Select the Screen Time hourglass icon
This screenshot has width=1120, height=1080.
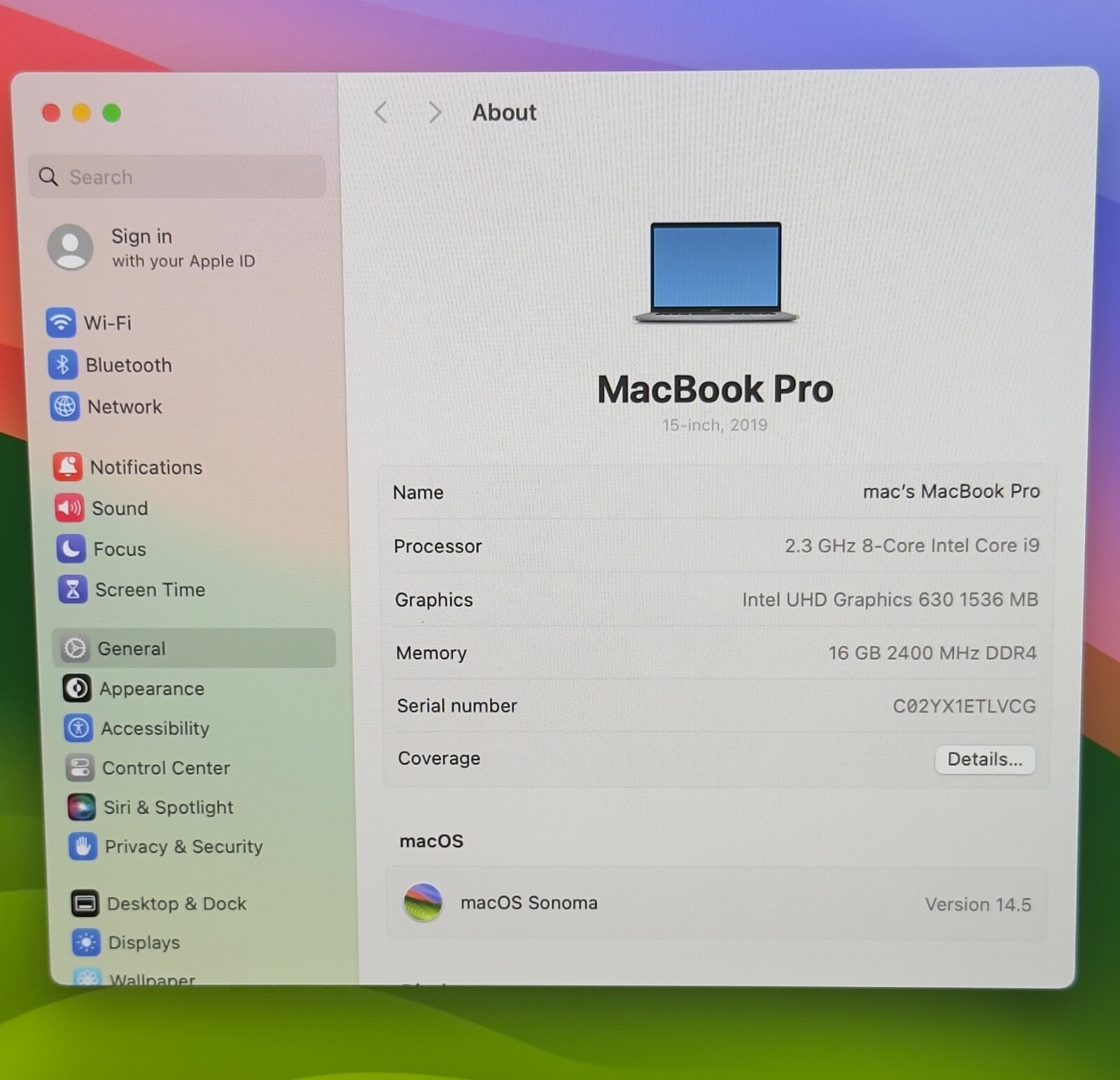(73, 589)
